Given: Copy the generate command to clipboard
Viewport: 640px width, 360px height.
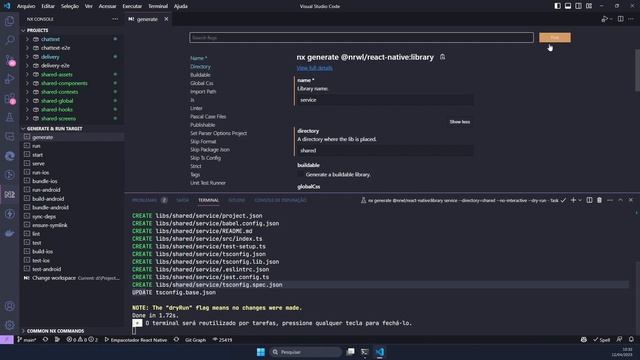Looking at the screenshot, I should click(442, 57).
